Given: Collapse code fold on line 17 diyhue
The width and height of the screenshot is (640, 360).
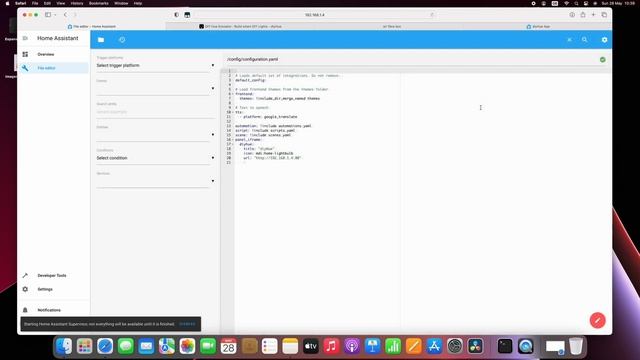Looking at the screenshot, I should click(233, 144).
